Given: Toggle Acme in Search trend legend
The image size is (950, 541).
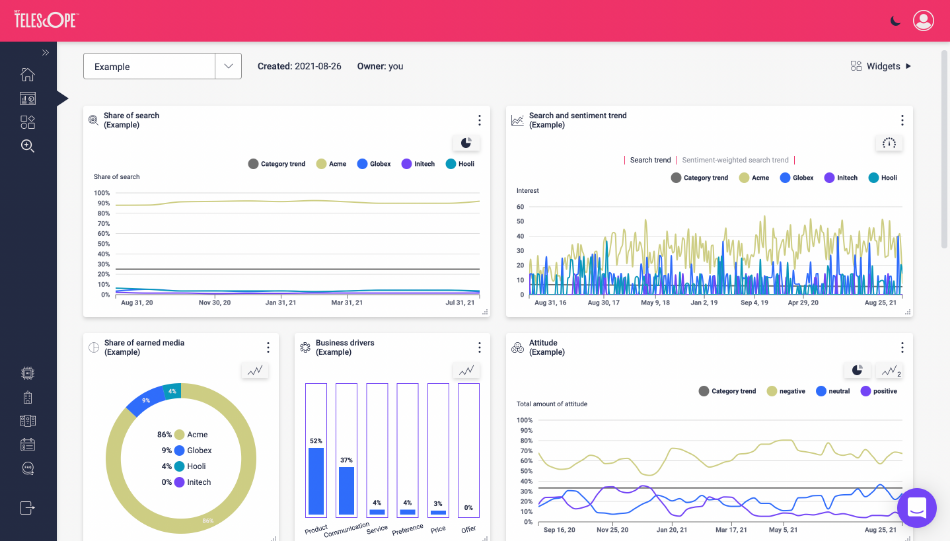Looking at the screenshot, I should (754, 178).
